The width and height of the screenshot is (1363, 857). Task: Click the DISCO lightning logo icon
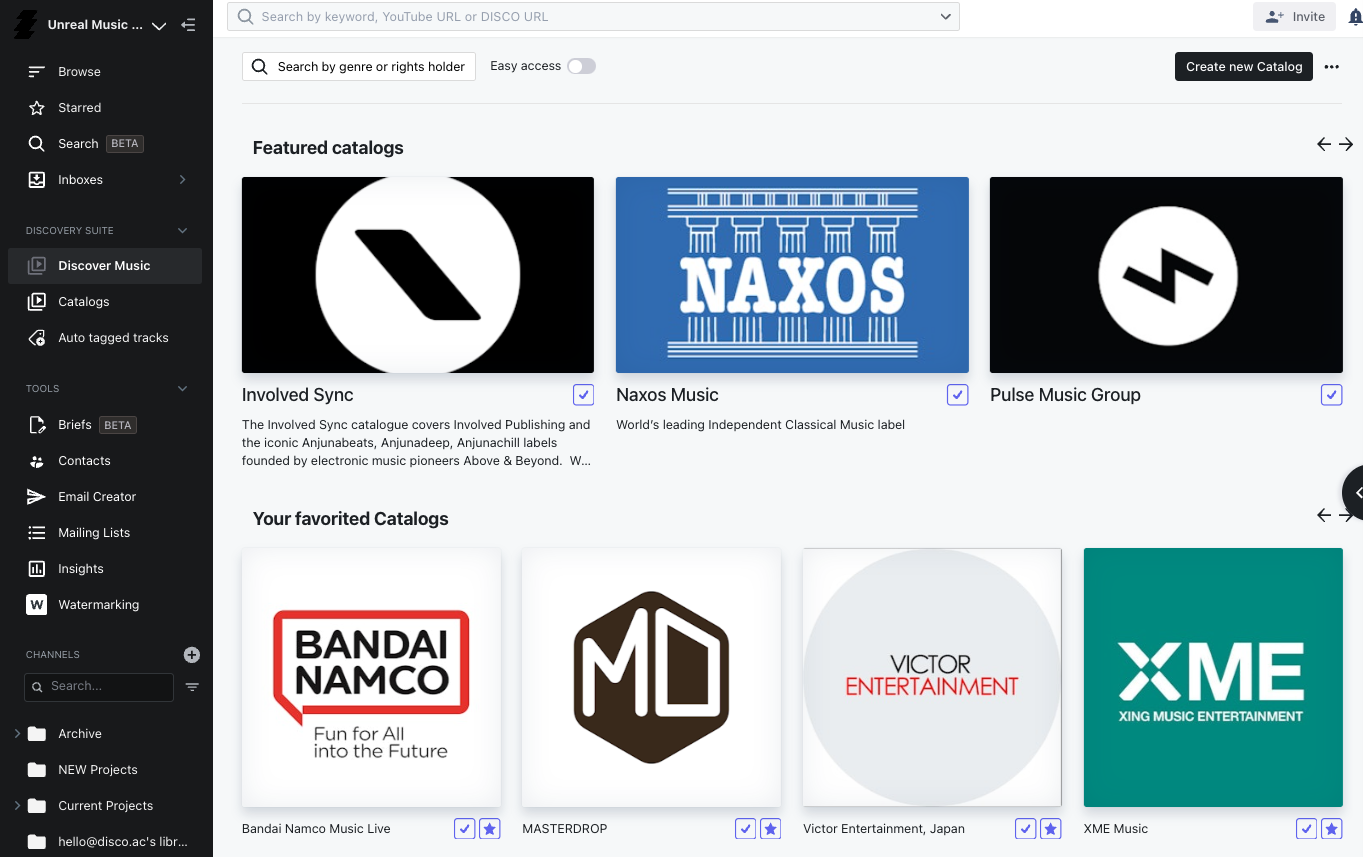pyautogui.click(x=25, y=25)
